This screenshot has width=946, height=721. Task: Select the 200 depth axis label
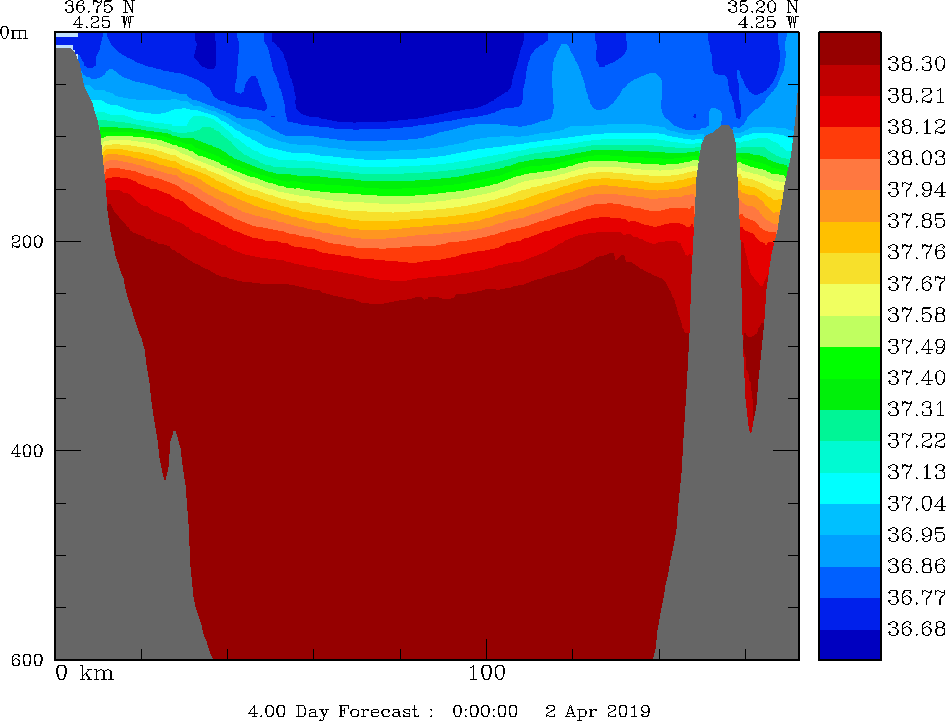click(27, 242)
